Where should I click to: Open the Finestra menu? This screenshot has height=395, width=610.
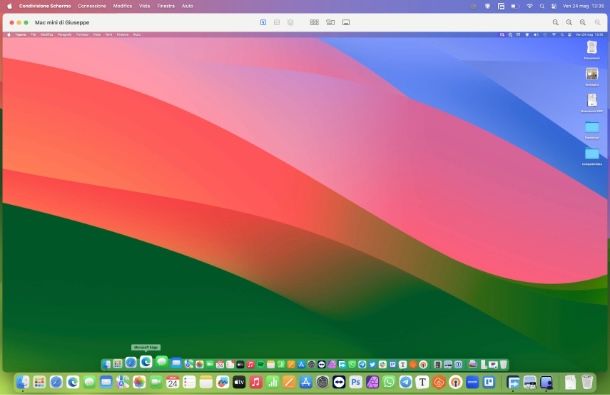pos(166,6)
